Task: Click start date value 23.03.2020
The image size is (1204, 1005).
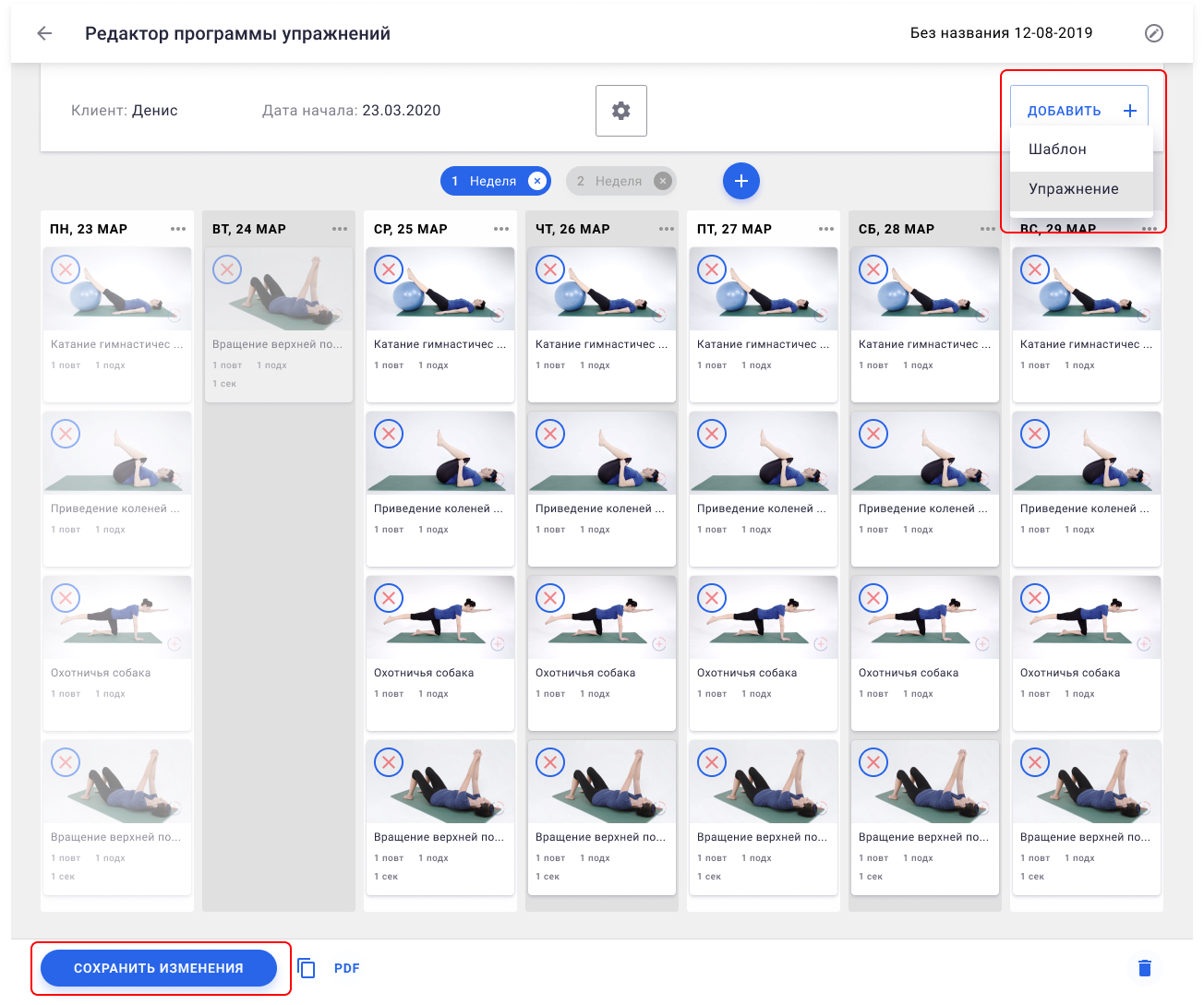Action: tap(402, 111)
